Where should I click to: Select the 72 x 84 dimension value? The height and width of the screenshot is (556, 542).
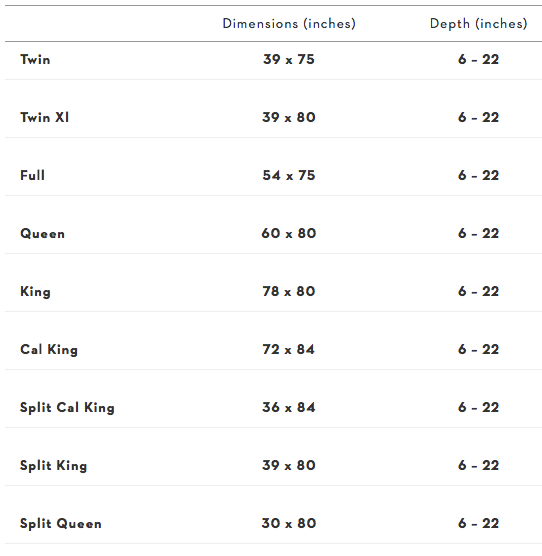click(x=289, y=349)
